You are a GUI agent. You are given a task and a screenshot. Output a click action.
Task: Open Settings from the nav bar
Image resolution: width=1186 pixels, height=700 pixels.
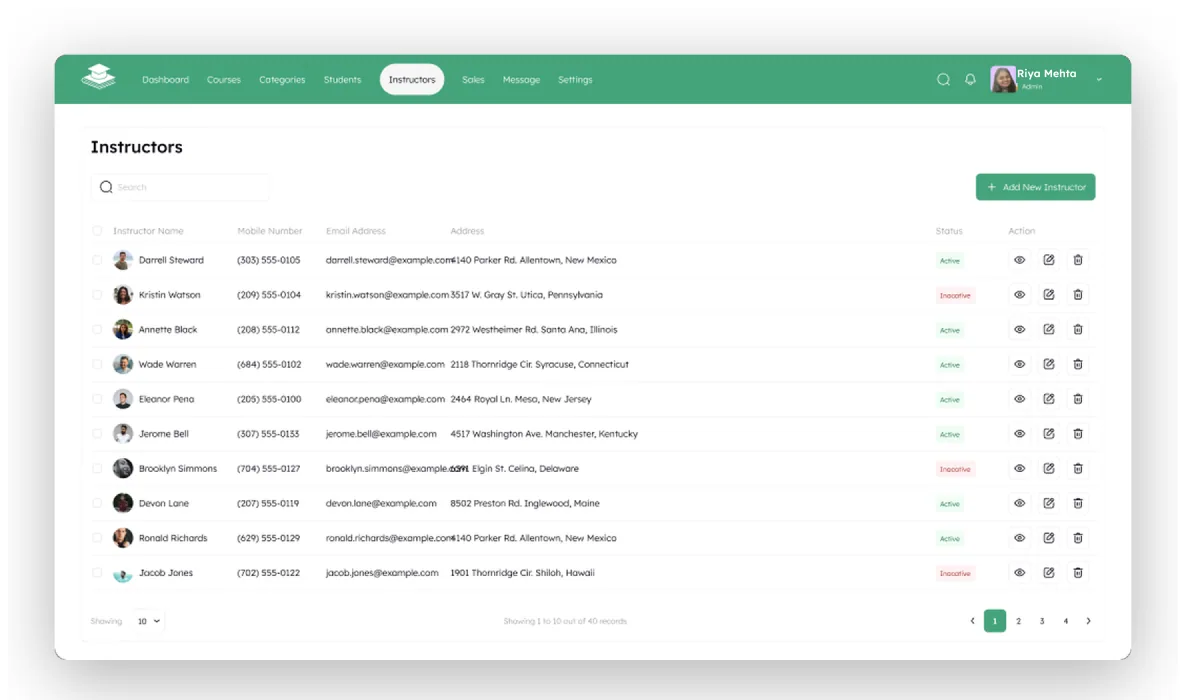pyautogui.click(x=576, y=79)
